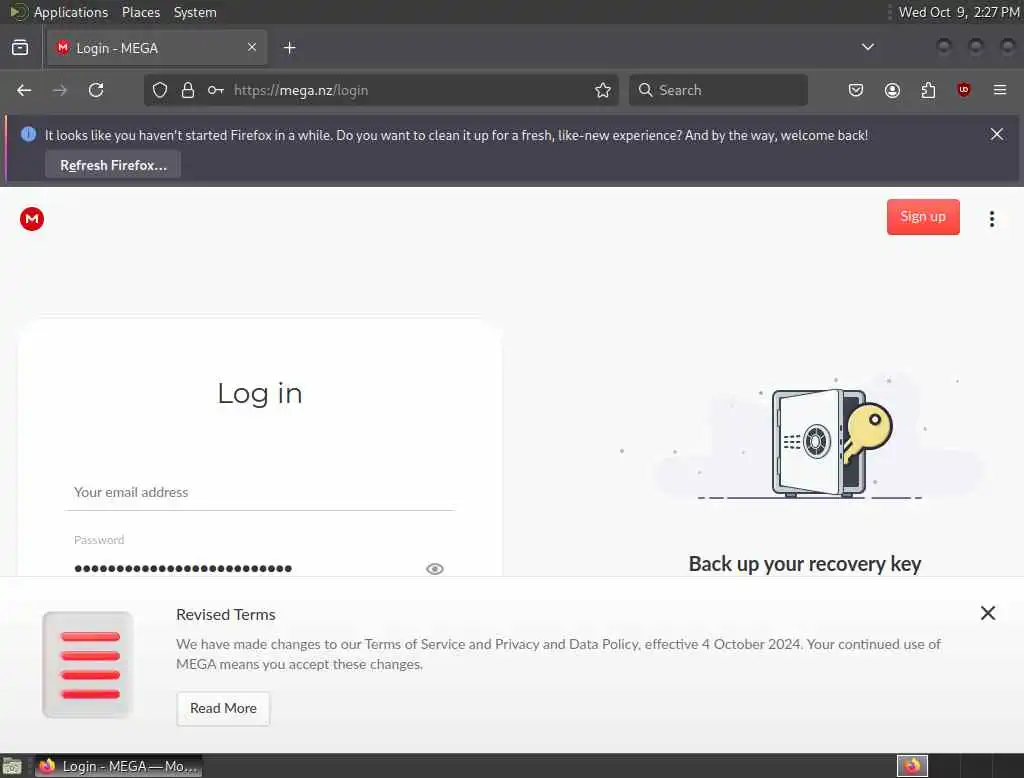Click the Firefox Search box
Image resolution: width=1024 pixels, height=778 pixels.
[x=718, y=90]
